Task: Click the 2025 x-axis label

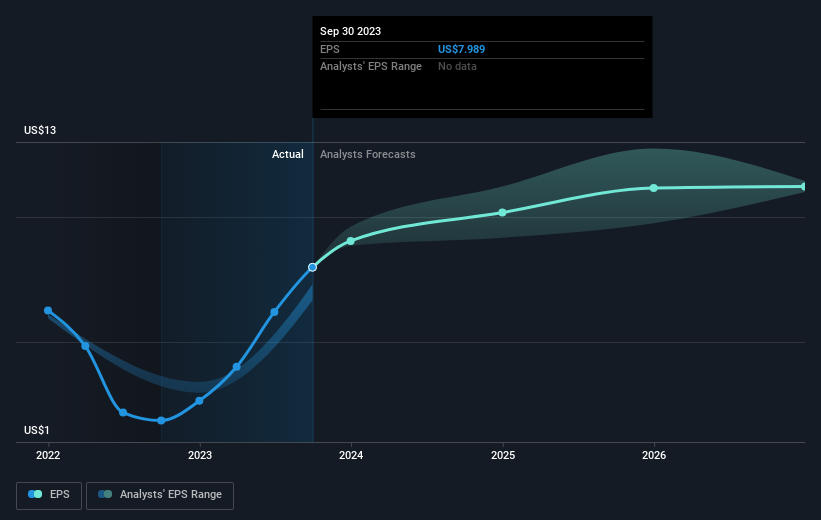Action: (503, 455)
